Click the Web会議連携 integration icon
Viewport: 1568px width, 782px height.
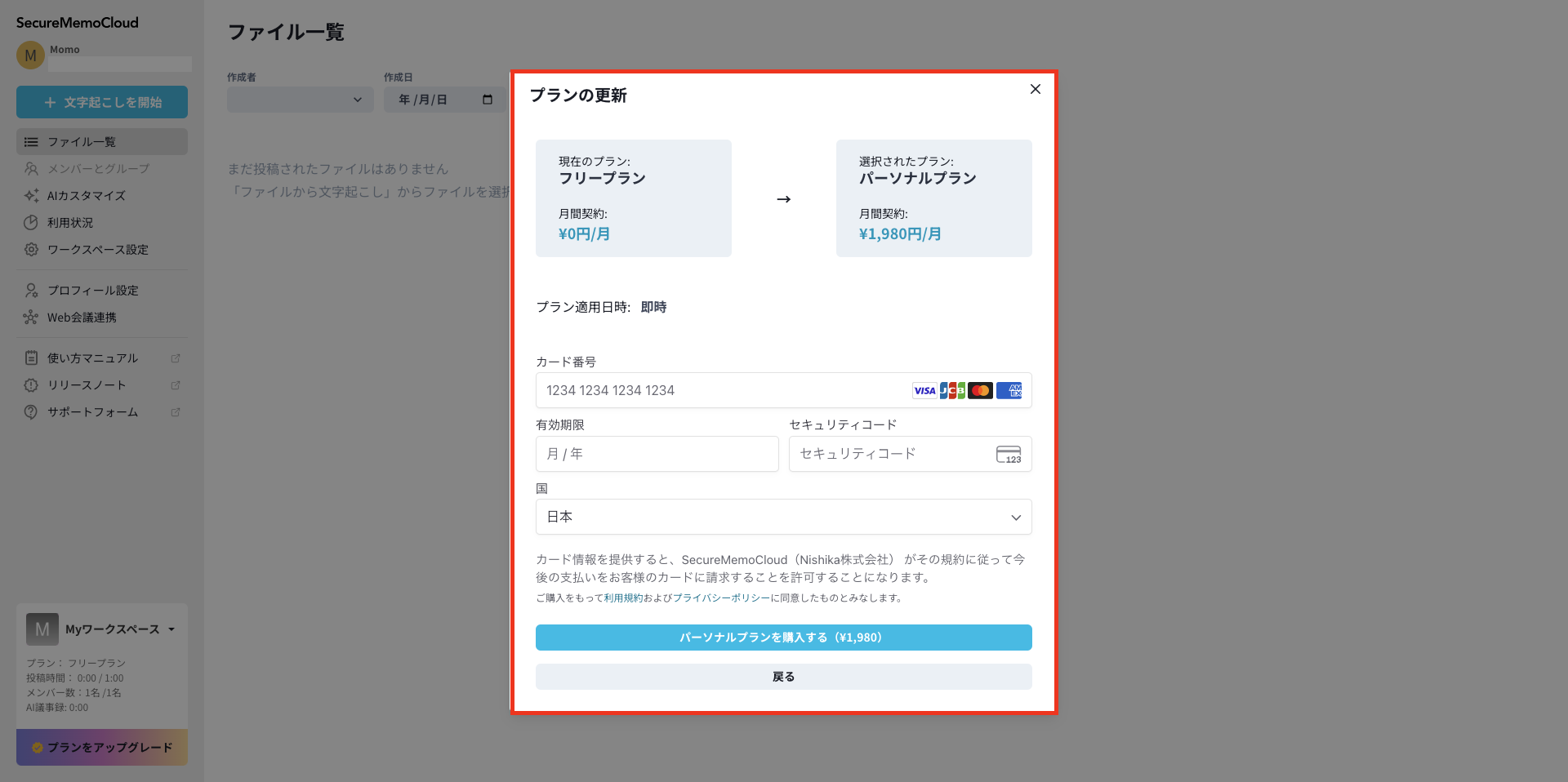[x=31, y=318]
